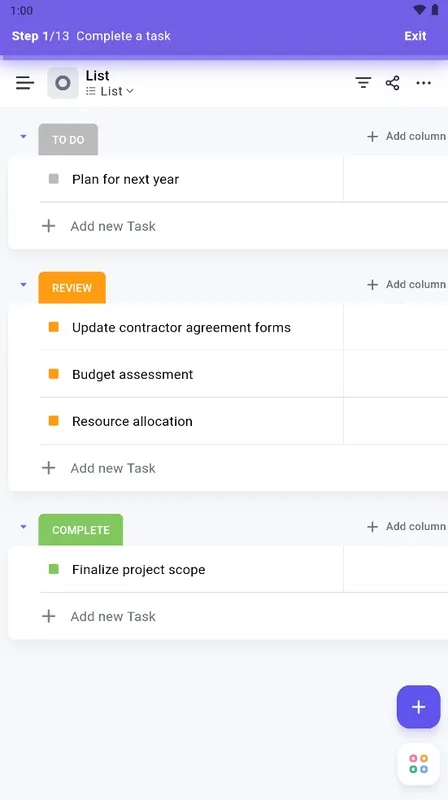Toggle status square for Plan for next year
448x800 pixels.
tap(54, 179)
